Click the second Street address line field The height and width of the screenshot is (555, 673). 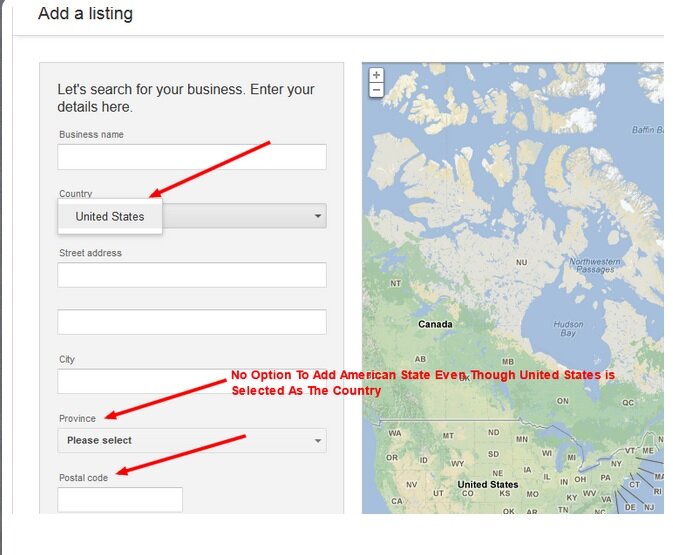[x=192, y=322]
